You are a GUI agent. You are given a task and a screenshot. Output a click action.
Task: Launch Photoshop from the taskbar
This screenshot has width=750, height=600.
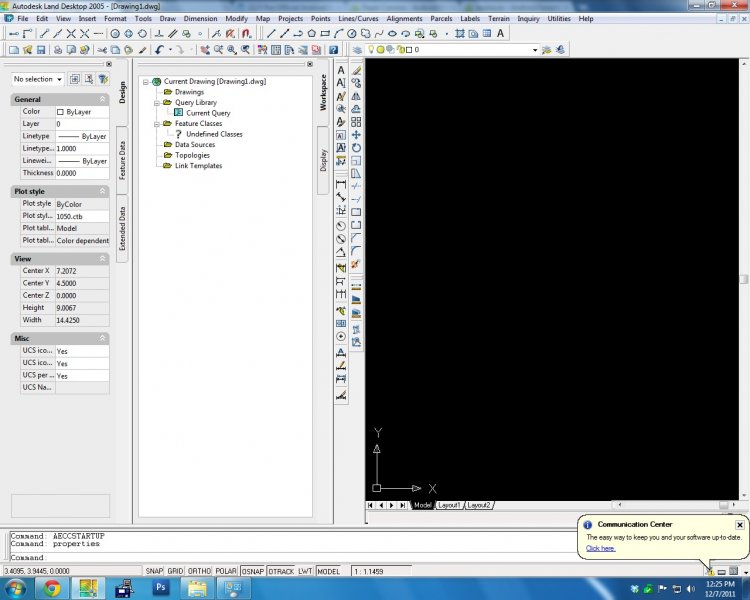click(160, 588)
